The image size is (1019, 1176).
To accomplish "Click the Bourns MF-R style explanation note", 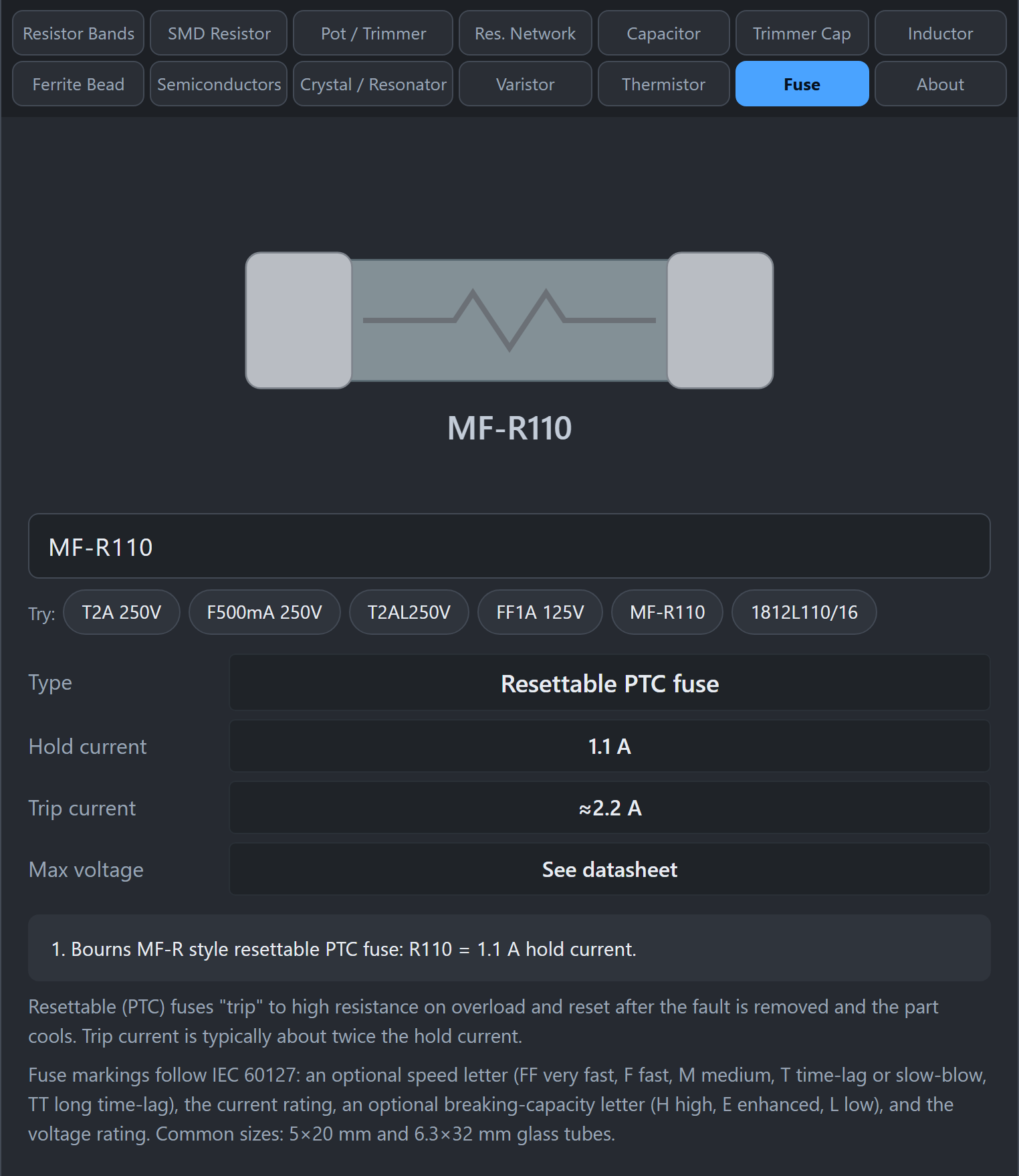I will (509, 948).
